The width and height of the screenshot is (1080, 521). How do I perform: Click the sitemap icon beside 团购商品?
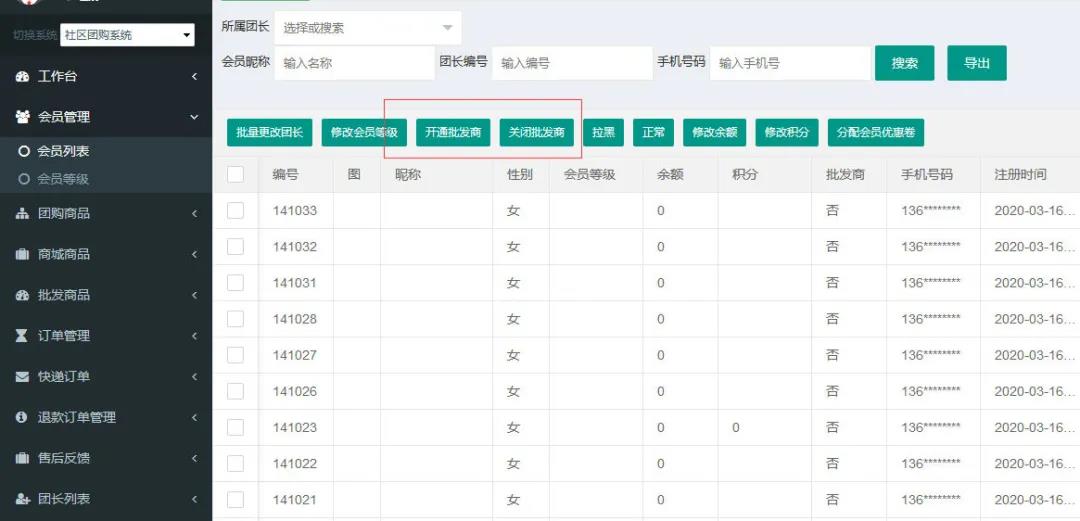[22, 214]
